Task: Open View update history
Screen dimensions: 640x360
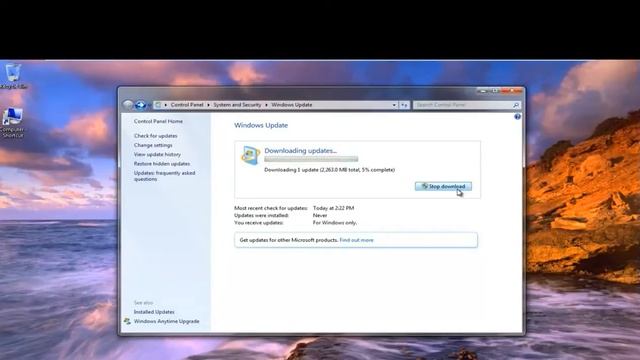Action: coord(157,155)
